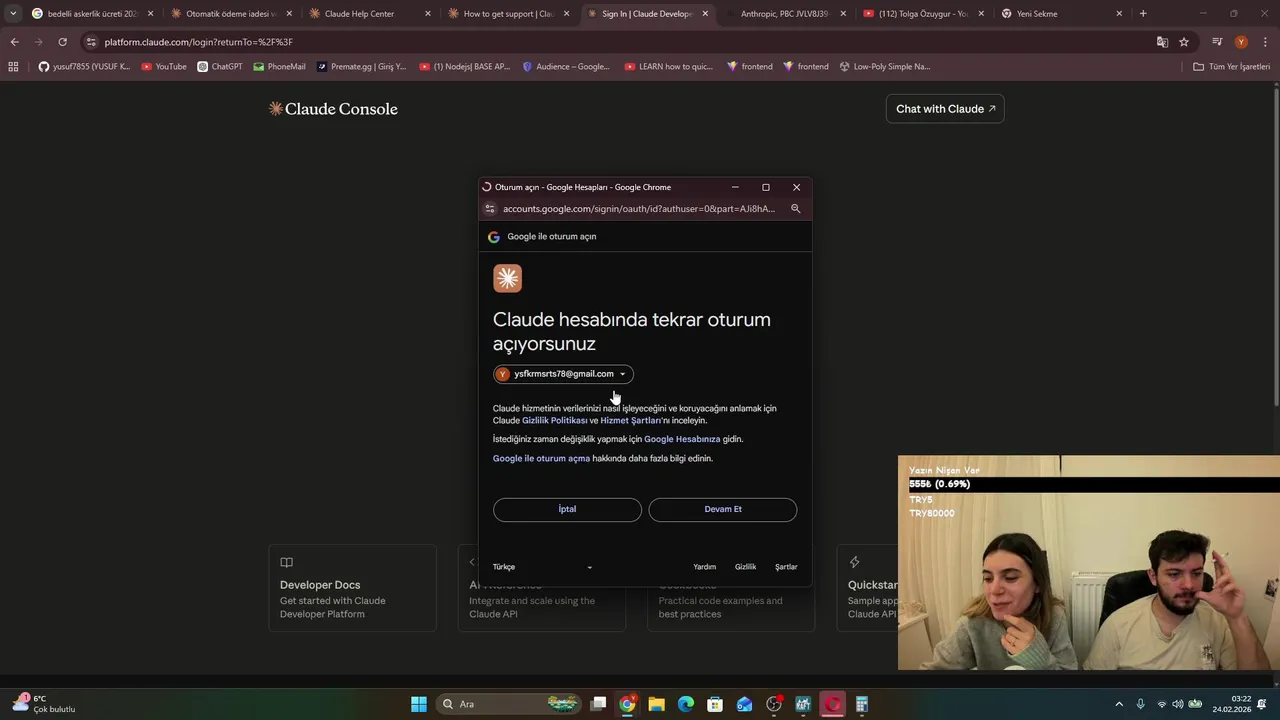
Task: Open Tüm Yer İşaretleri bookmarks folder
Action: tap(1232, 67)
